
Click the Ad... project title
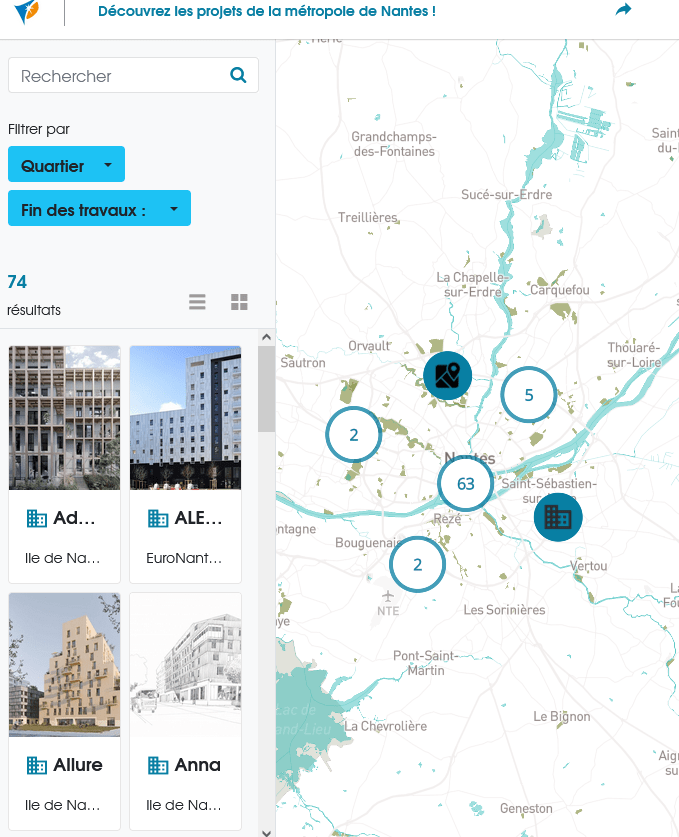click(74, 518)
